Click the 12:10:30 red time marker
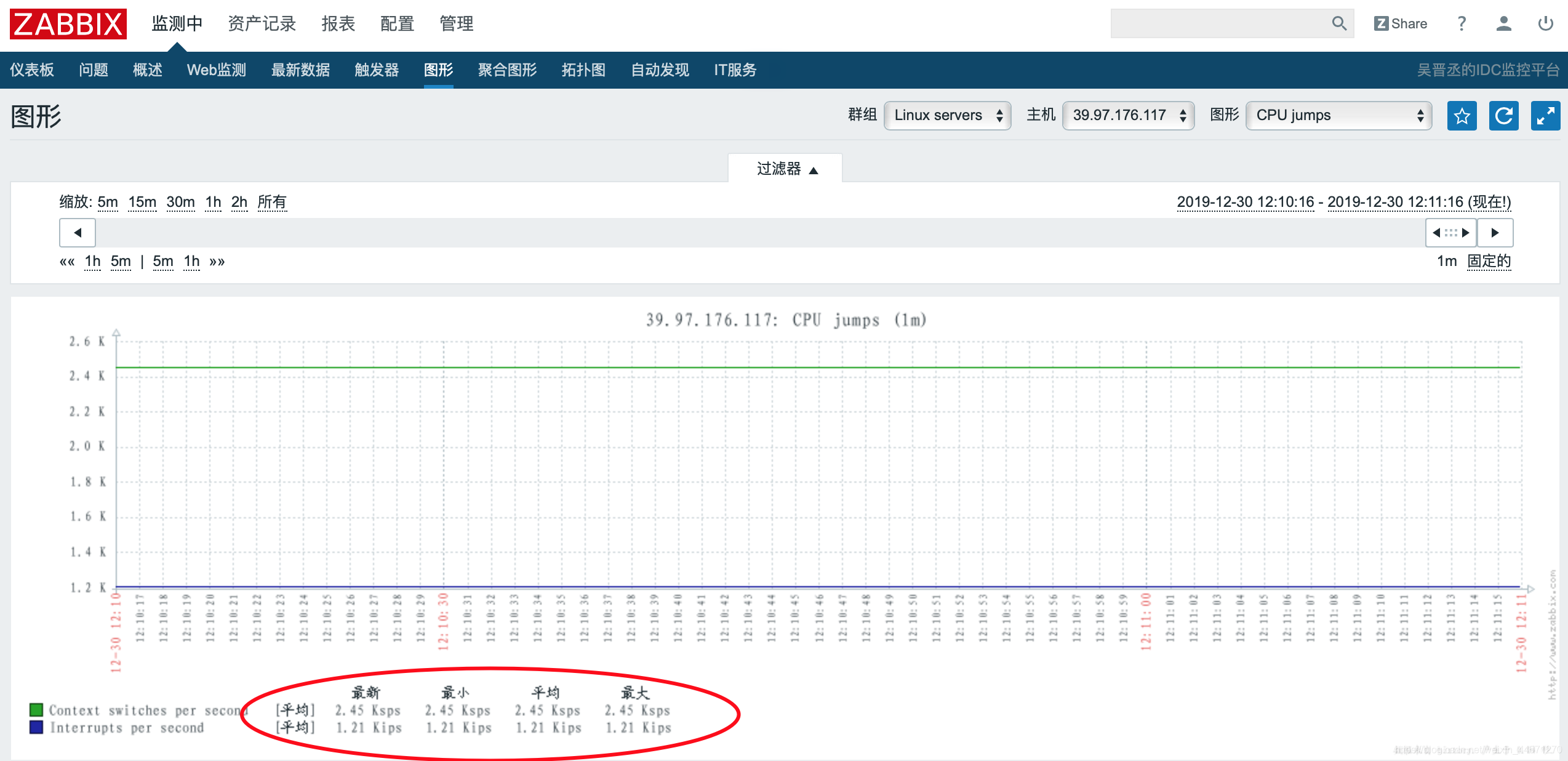The image size is (1568, 761). click(x=443, y=622)
